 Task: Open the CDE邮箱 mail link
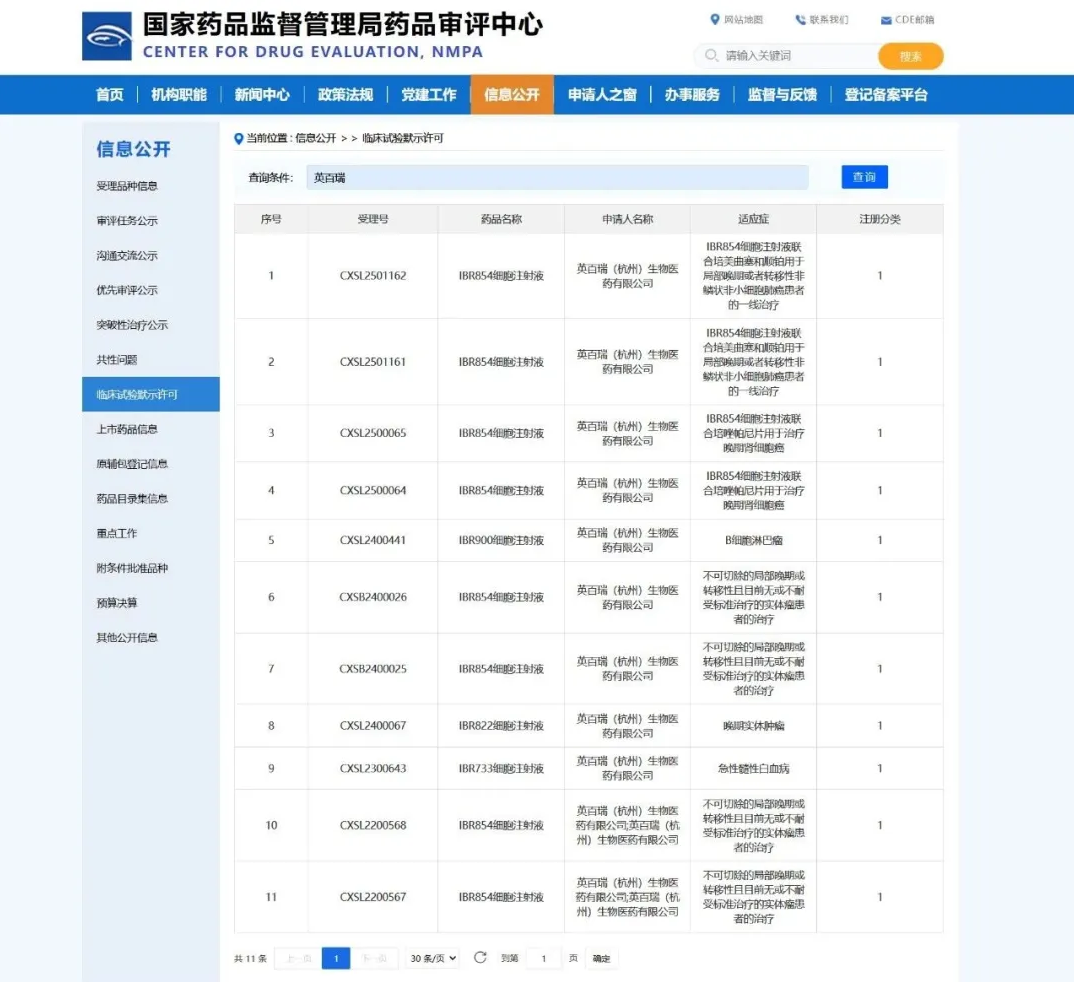[x=907, y=20]
